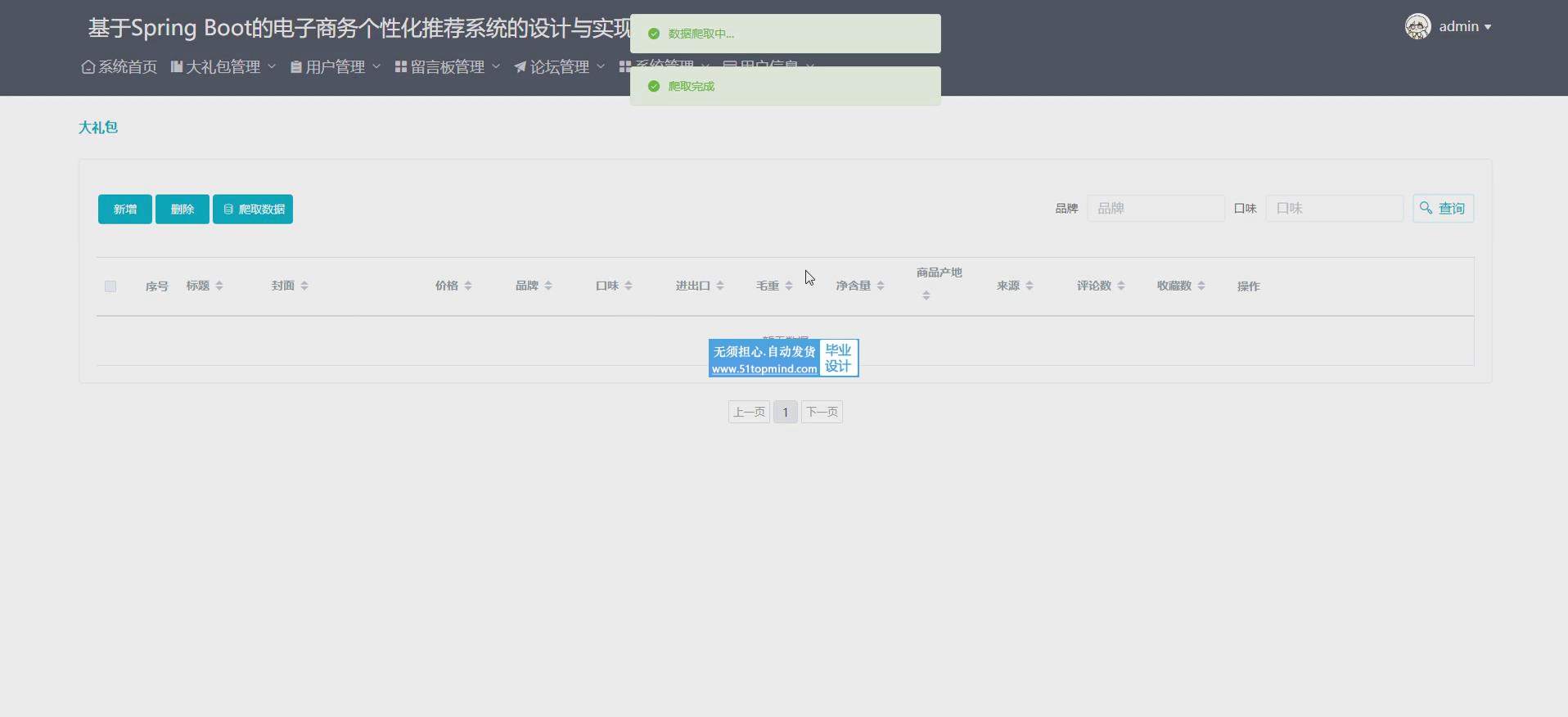
Task: Click the 操作 column header
Action: coord(1249,286)
